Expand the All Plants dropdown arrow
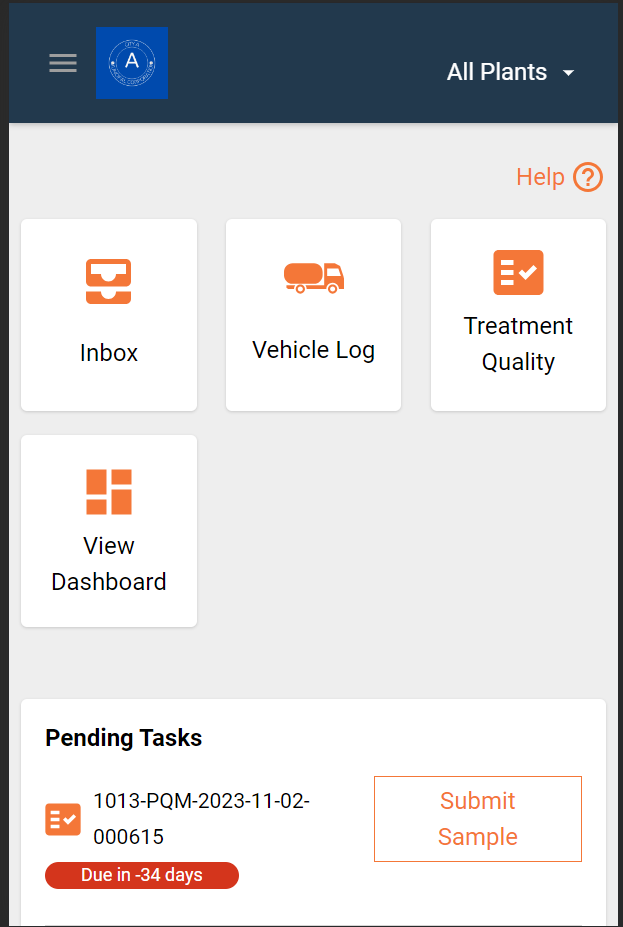 click(x=569, y=73)
